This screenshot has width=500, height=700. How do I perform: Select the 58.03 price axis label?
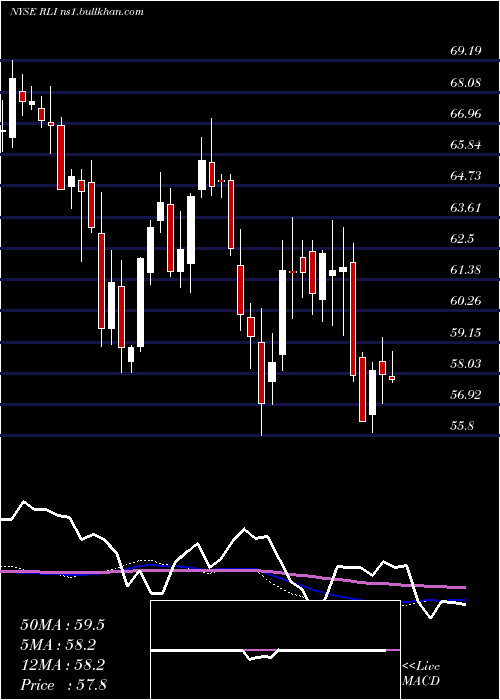click(x=466, y=364)
